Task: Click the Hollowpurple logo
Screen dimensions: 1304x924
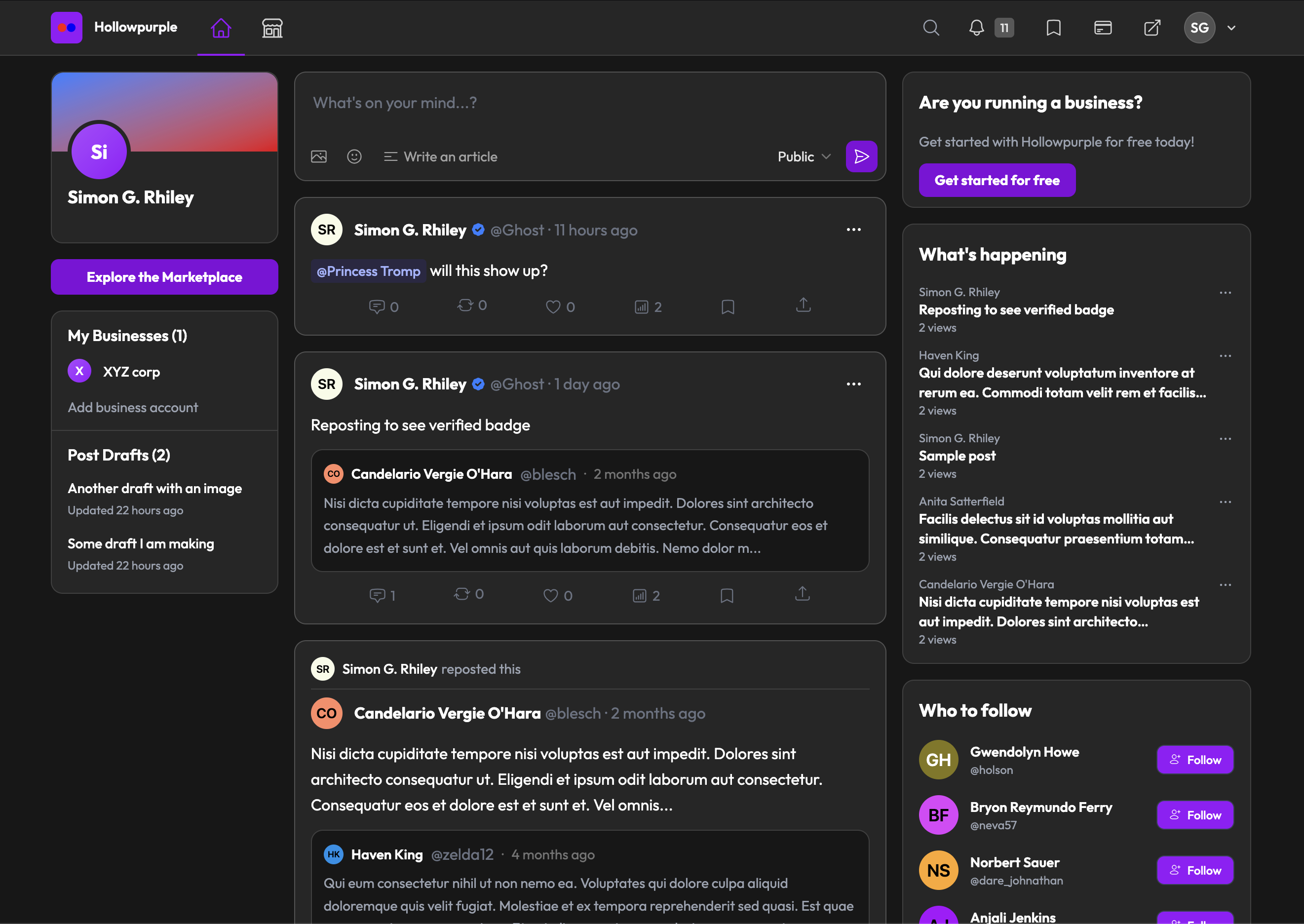Action: pos(67,27)
